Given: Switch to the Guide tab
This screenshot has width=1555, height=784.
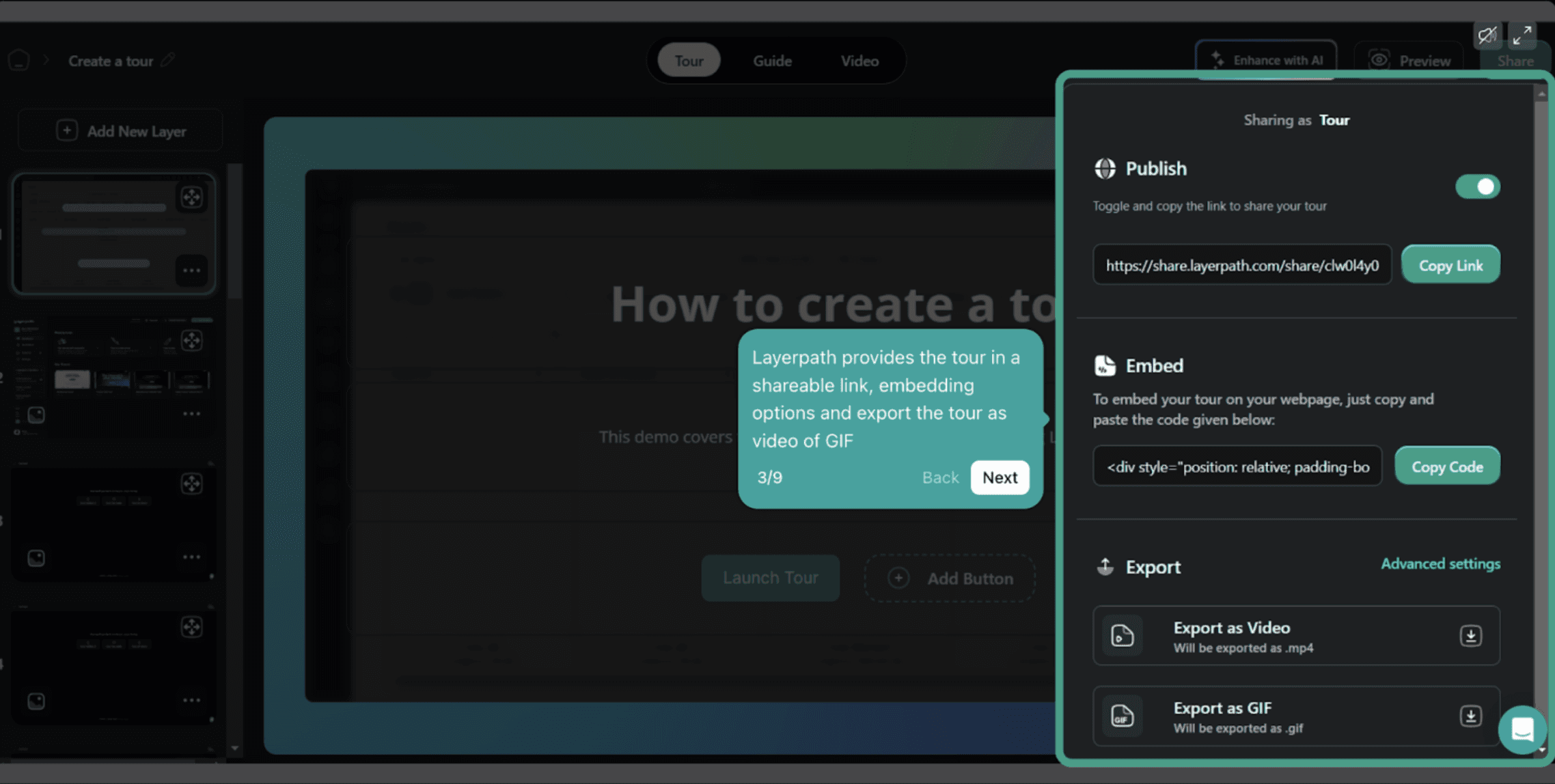Looking at the screenshot, I should (772, 60).
